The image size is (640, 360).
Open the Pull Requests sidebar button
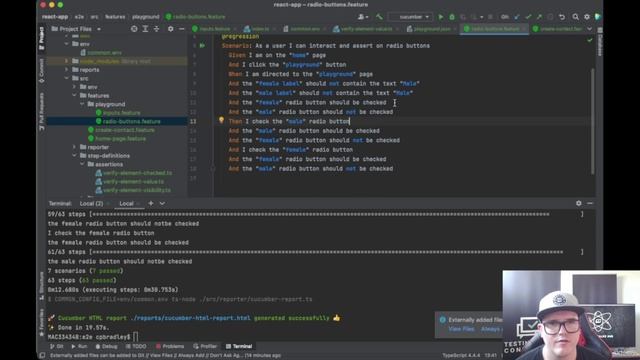tap(41, 111)
